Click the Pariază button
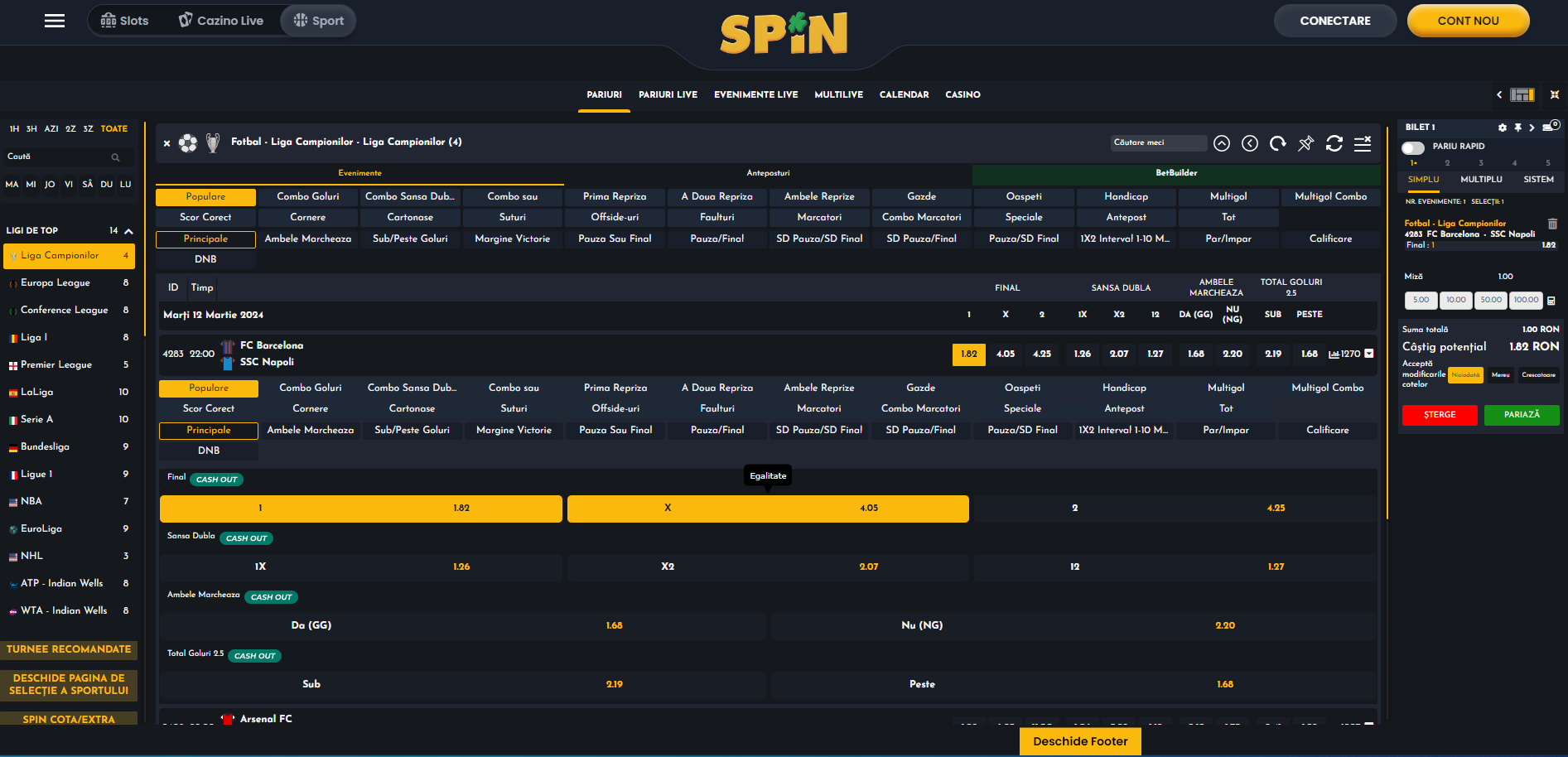 click(1522, 415)
